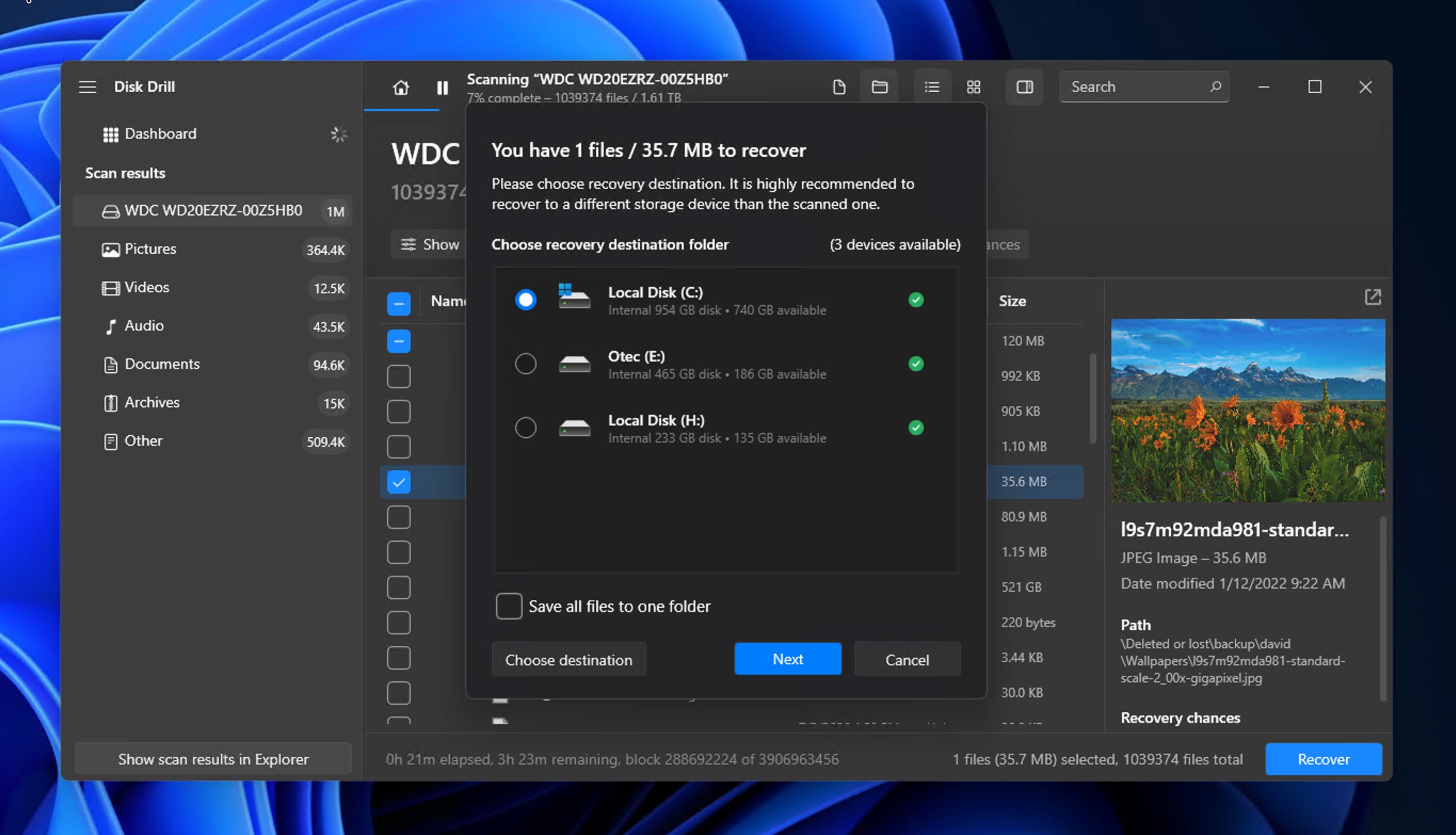Click the search magnifier icon
The height and width of the screenshot is (835, 1456).
tap(1214, 86)
